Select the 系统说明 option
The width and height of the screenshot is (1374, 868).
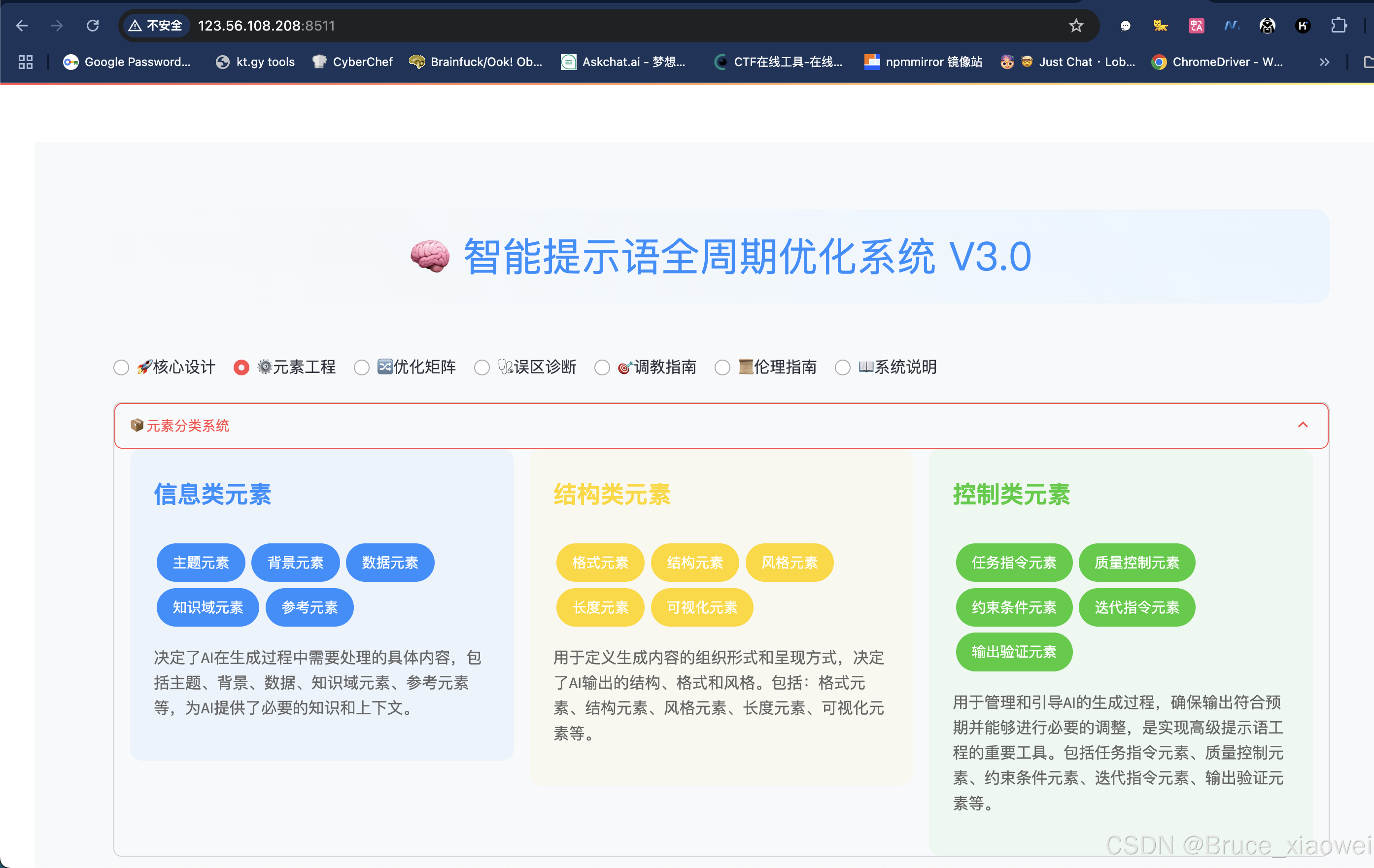click(843, 367)
